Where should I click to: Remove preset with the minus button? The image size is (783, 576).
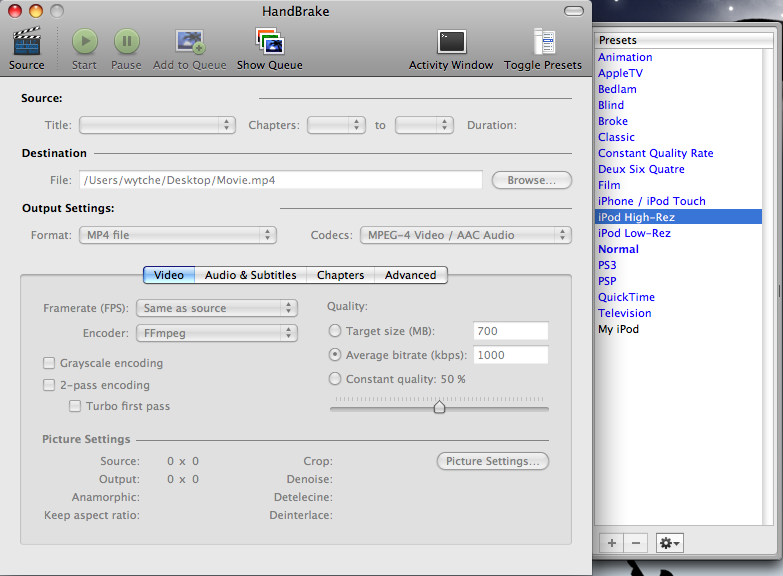pos(636,543)
